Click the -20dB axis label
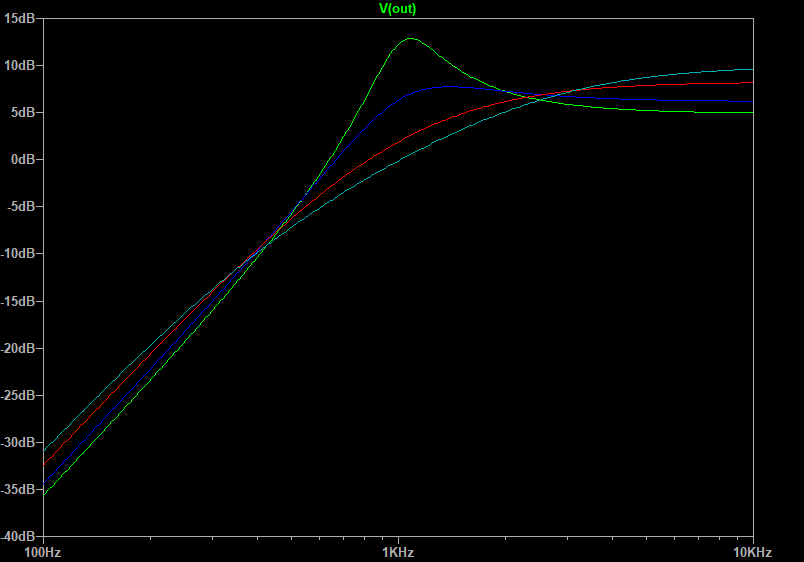Screen dimensions: 804x562 [18, 349]
